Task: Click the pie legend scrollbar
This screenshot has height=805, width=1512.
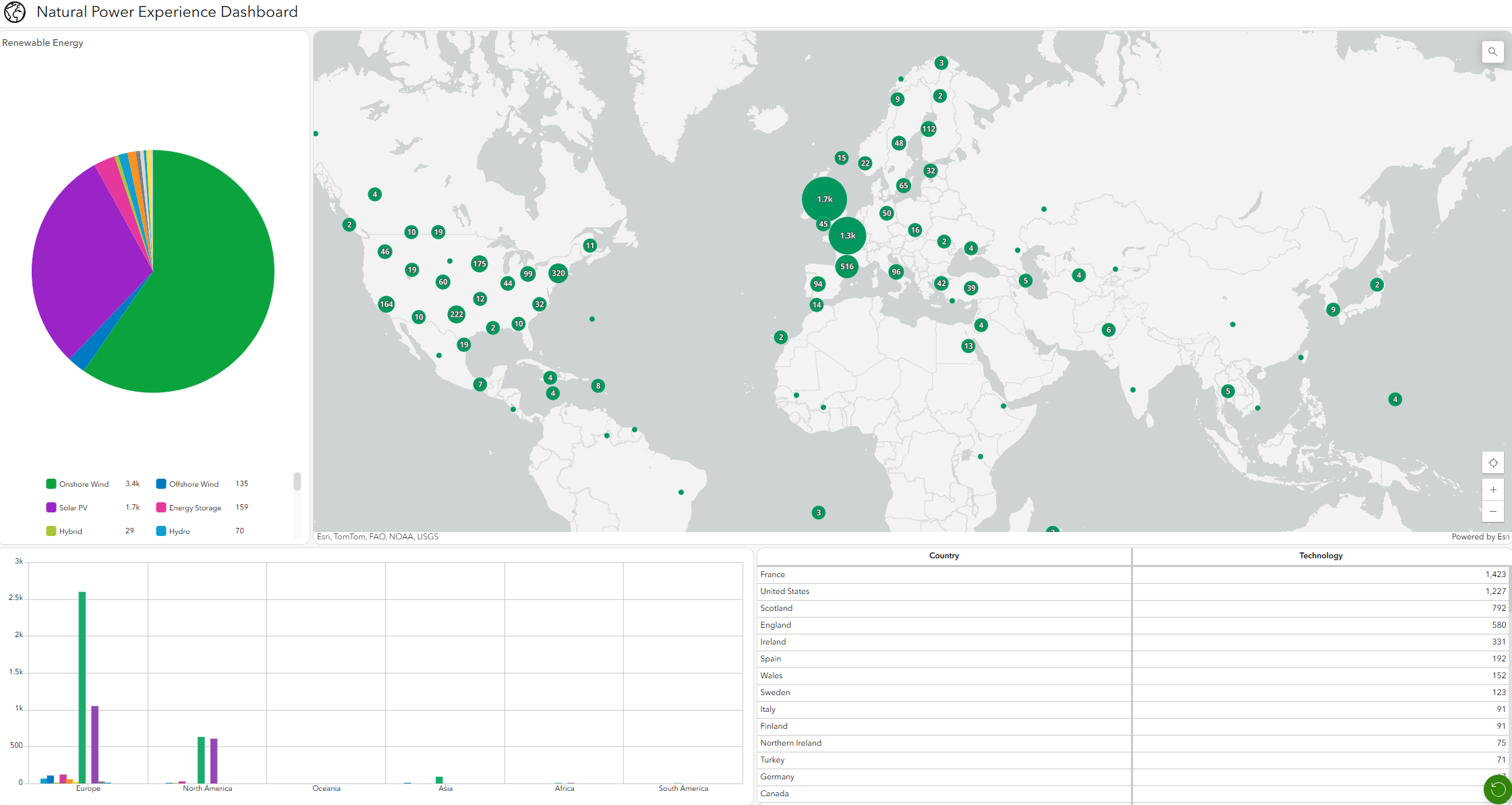Action: (x=297, y=481)
